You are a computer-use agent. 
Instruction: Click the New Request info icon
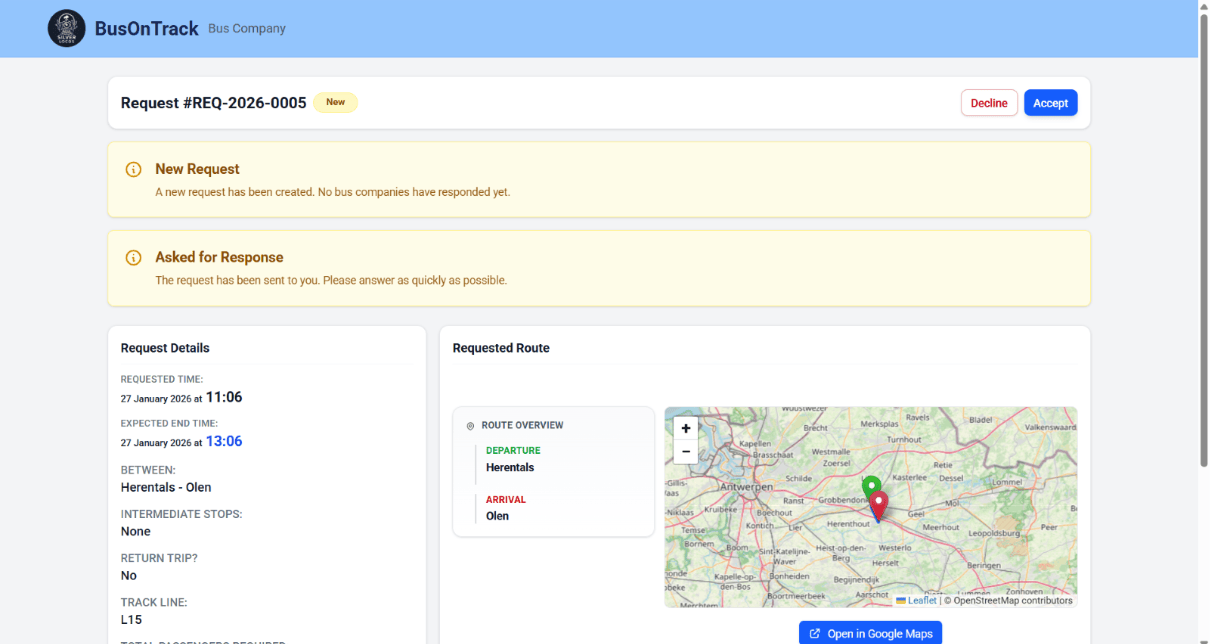(133, 169)
